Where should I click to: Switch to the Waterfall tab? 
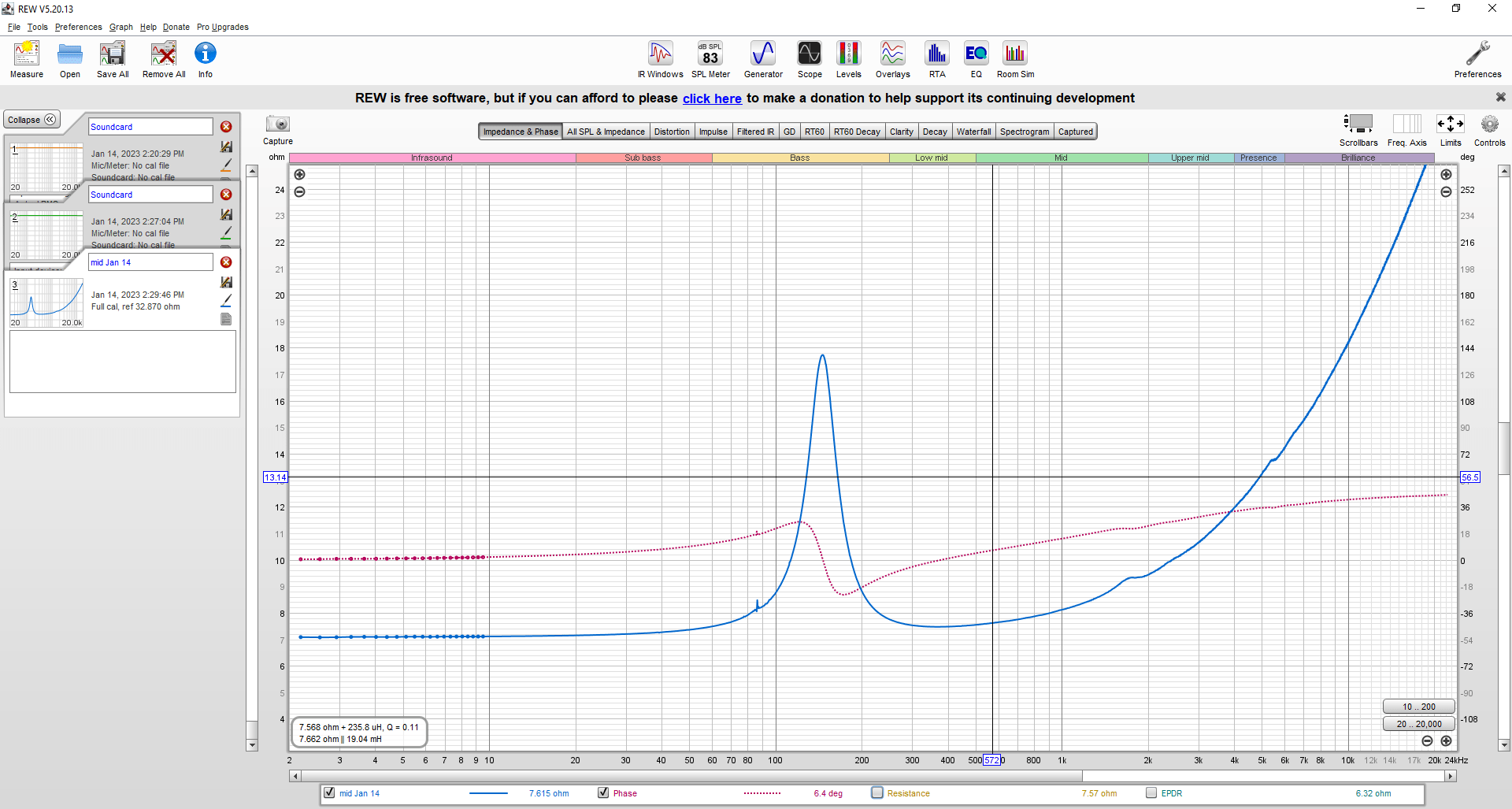pyautogui.click(x=973, y=132)
